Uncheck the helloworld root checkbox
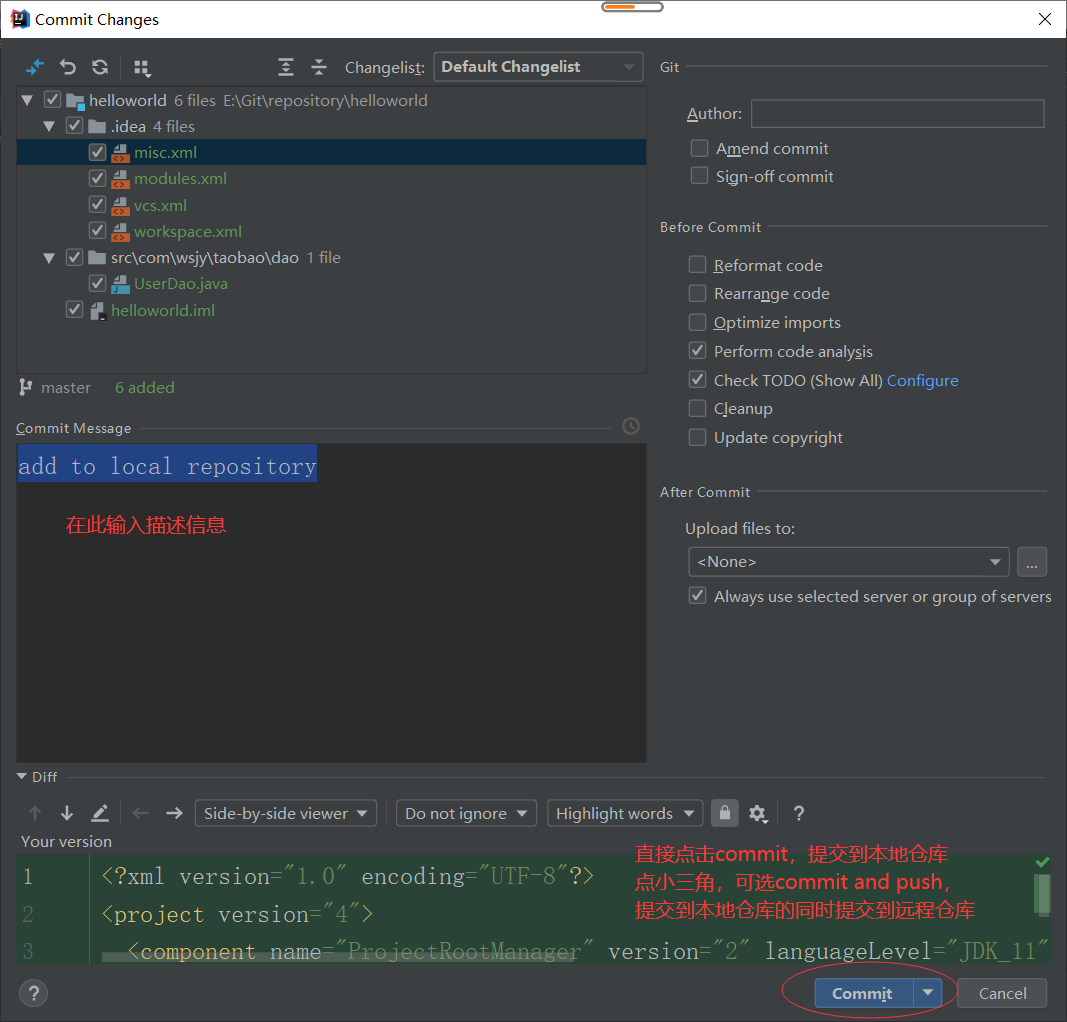1067x1022 pixels. click(52, 99)
